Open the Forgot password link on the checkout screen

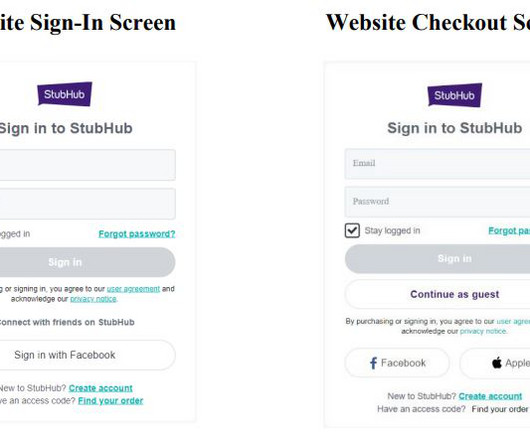tap(509, 231)
